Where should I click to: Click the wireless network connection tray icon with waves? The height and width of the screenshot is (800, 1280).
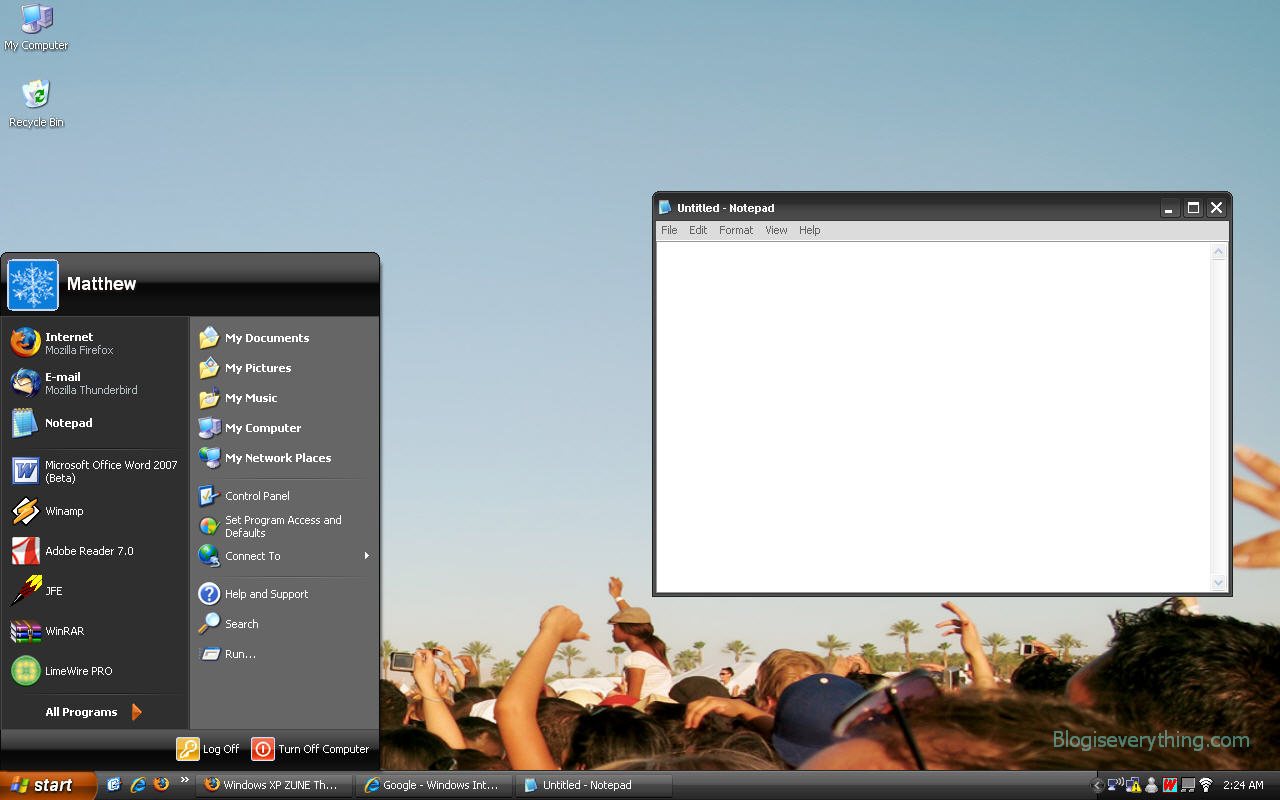pyautogui.click(x=1115, y=785)
